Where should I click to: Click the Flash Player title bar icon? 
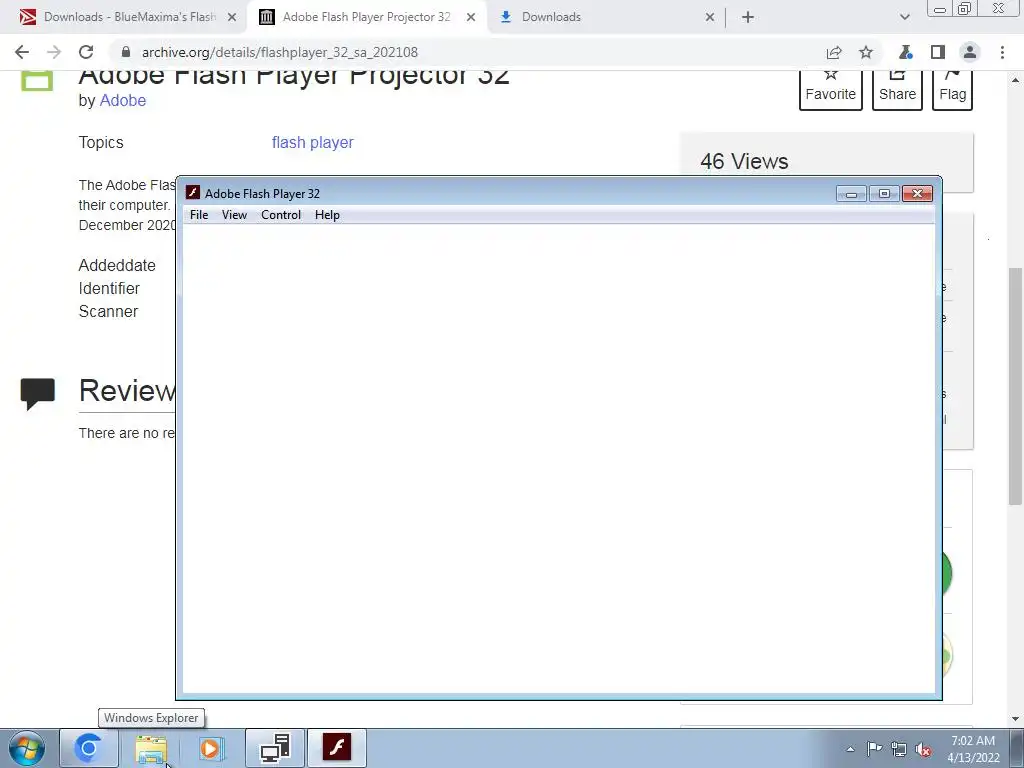click(193, 193)
